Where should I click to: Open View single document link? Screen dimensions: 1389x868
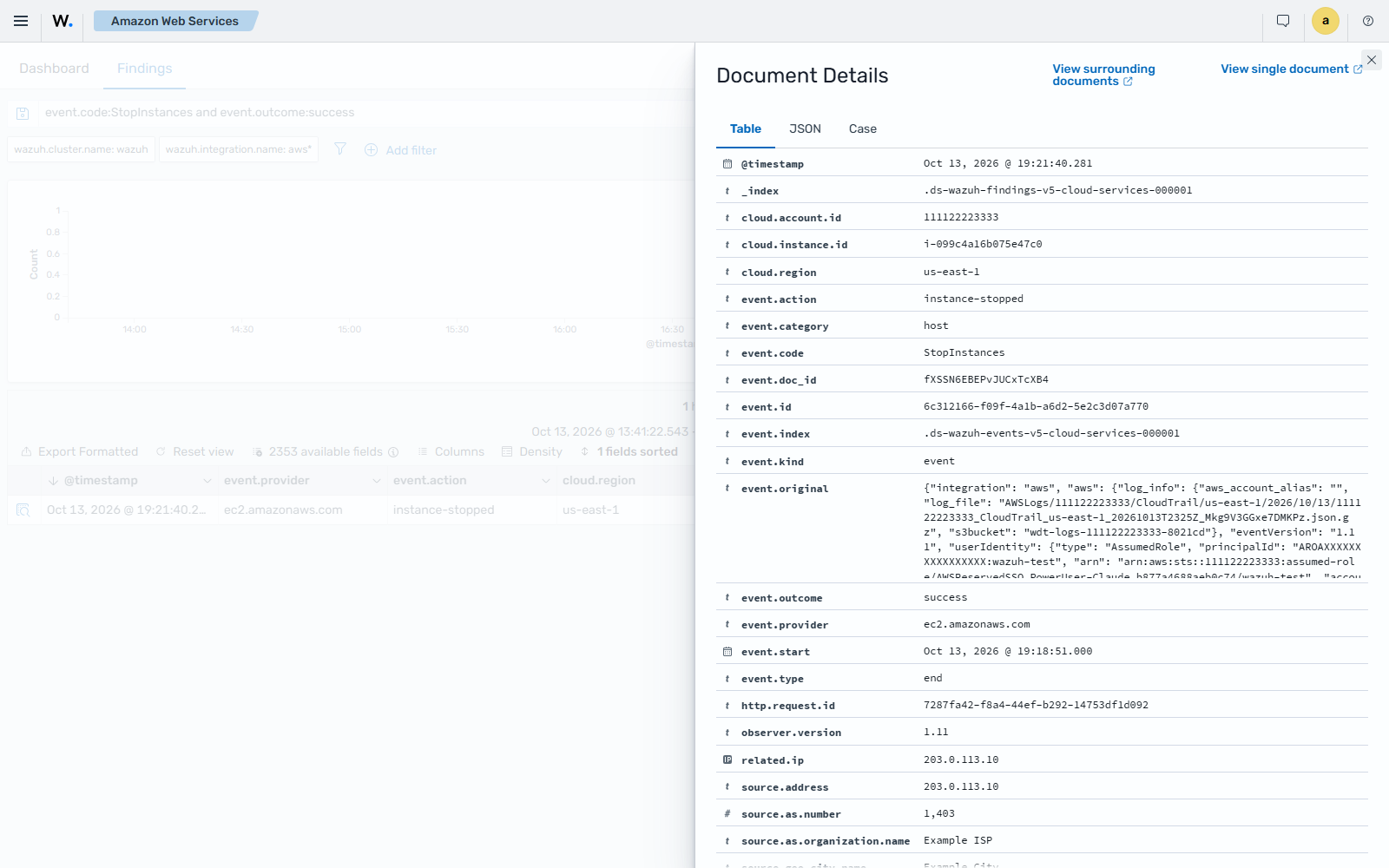pyautogui.click(x=1292, y=69)
